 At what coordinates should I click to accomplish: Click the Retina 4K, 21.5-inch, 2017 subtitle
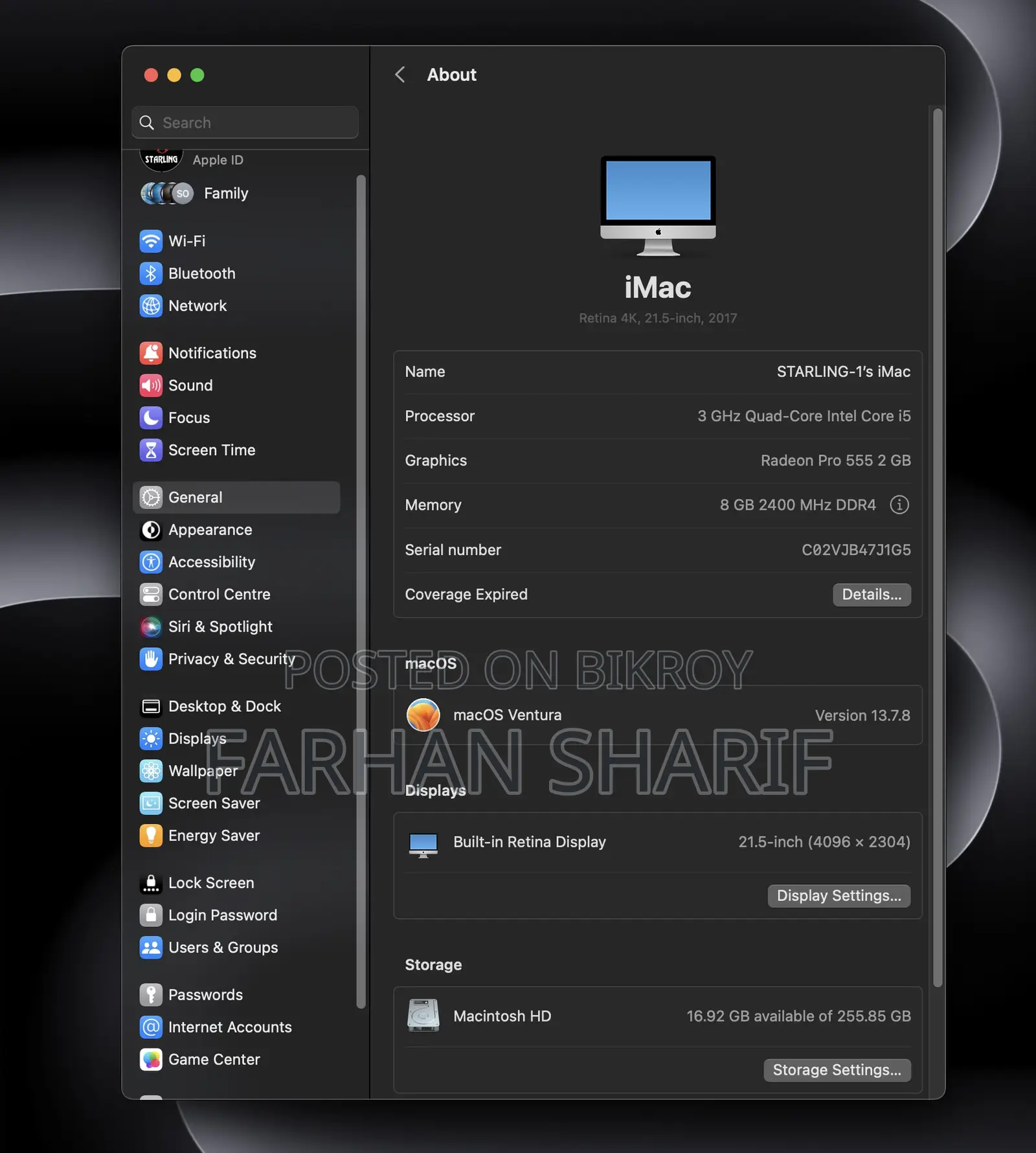point(658,318)
